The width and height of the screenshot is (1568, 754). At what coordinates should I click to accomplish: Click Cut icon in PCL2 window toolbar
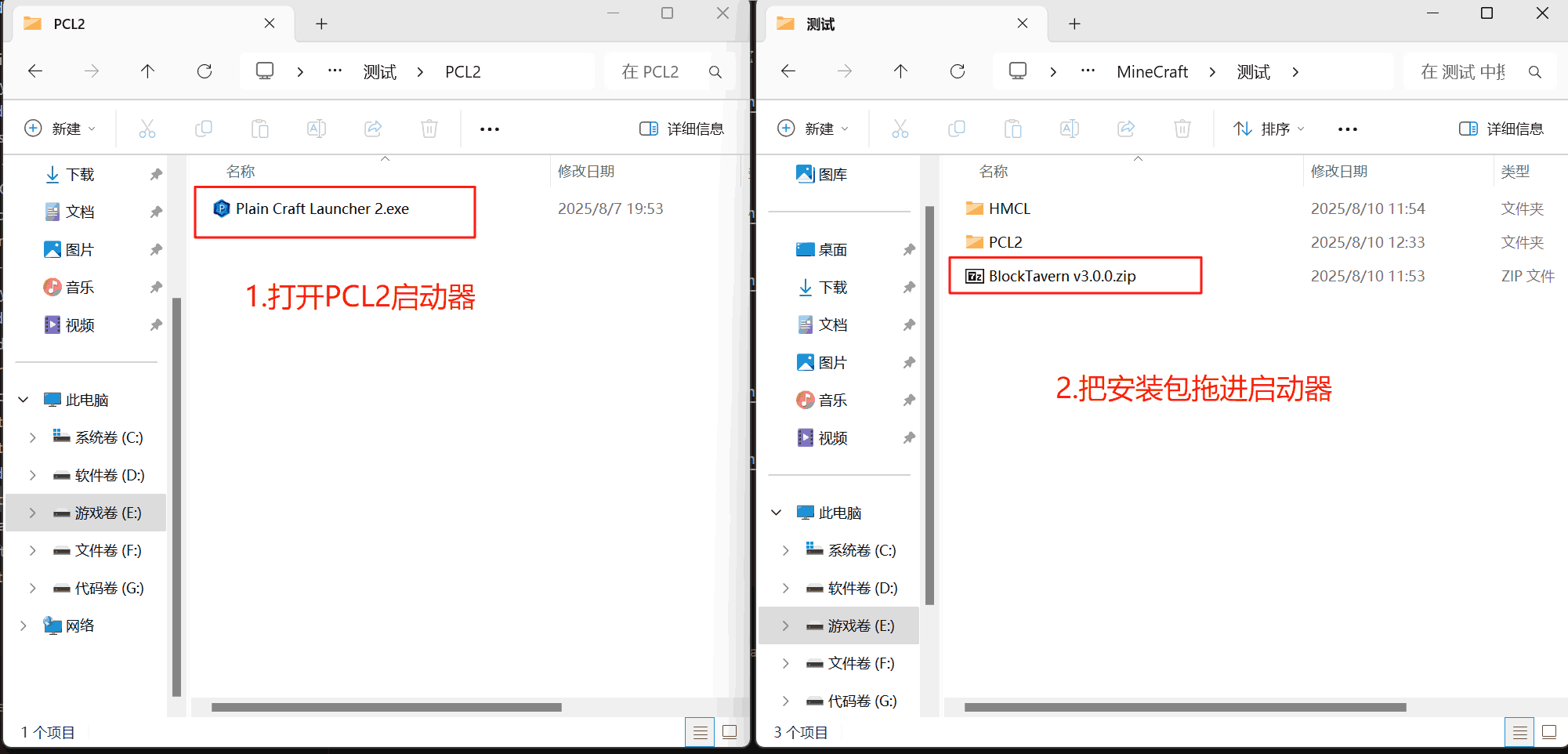click(147, 129)
